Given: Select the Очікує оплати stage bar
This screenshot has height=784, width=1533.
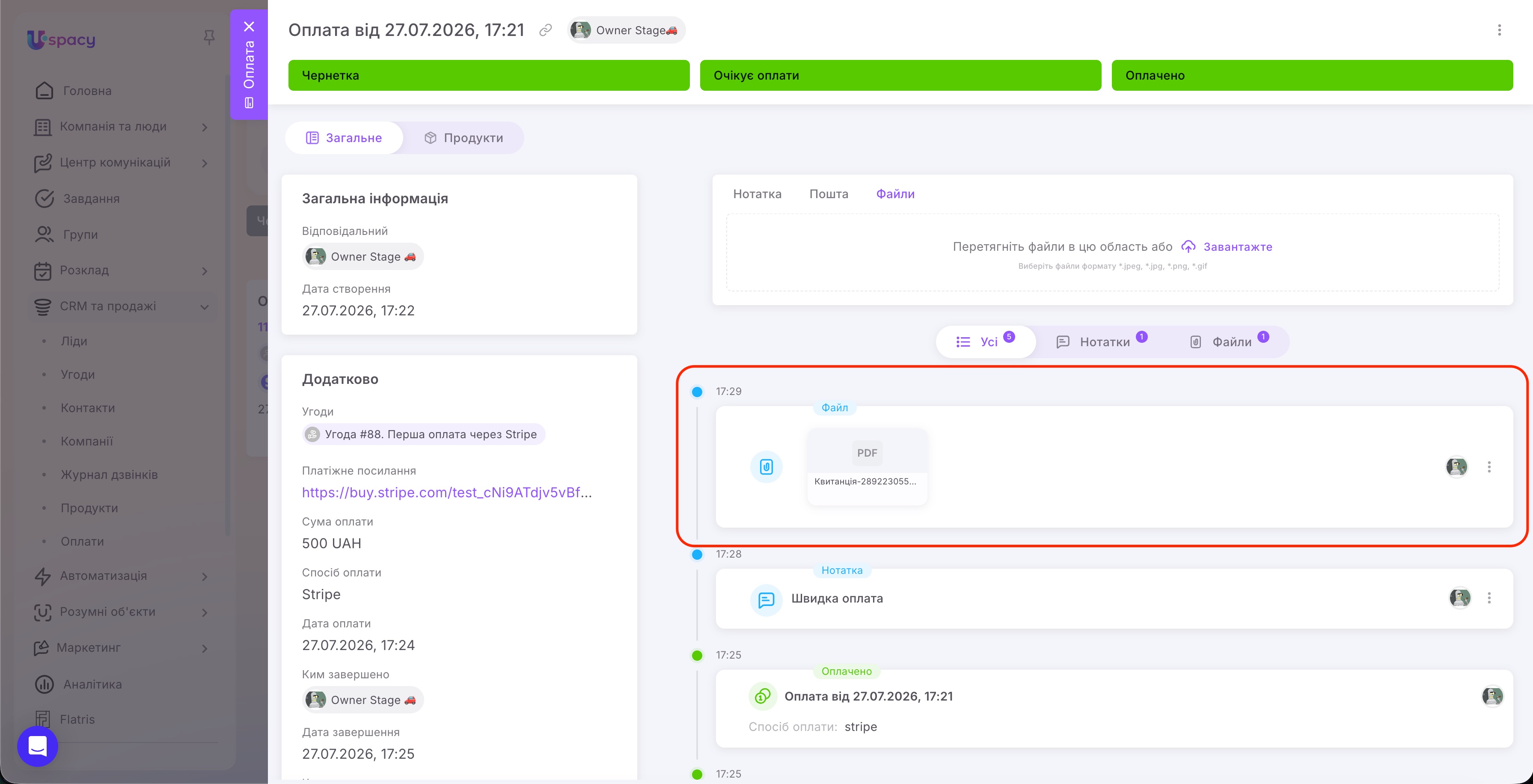Looking at the screenshot, I should pyautogui.click(x=900, y=76).
